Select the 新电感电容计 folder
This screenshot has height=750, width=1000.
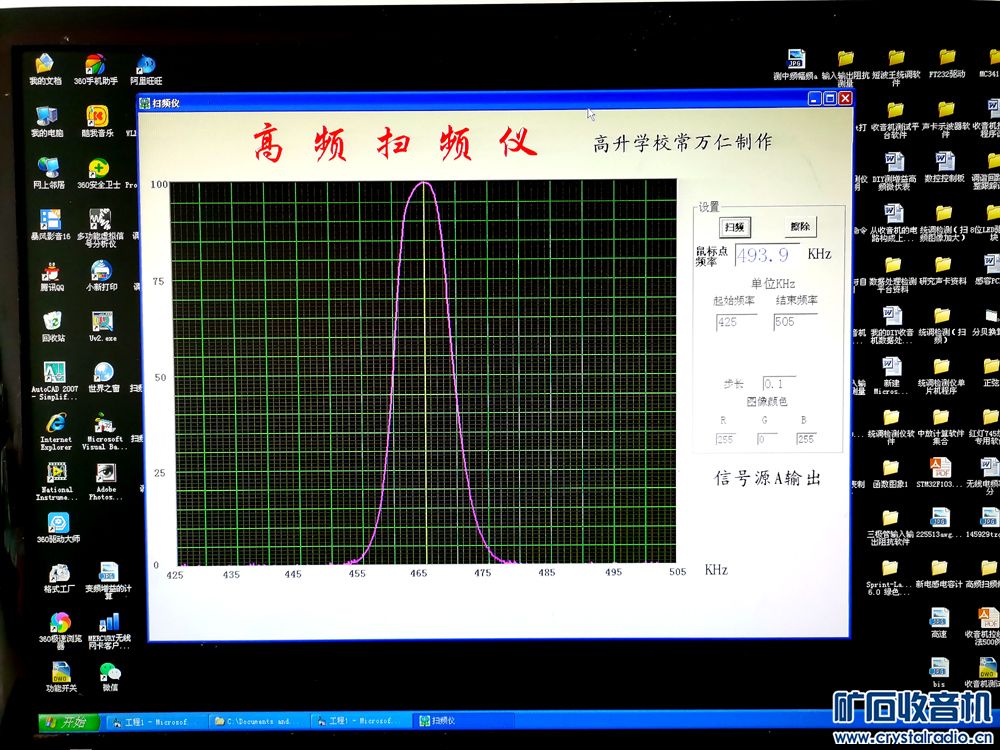point(939,573)
